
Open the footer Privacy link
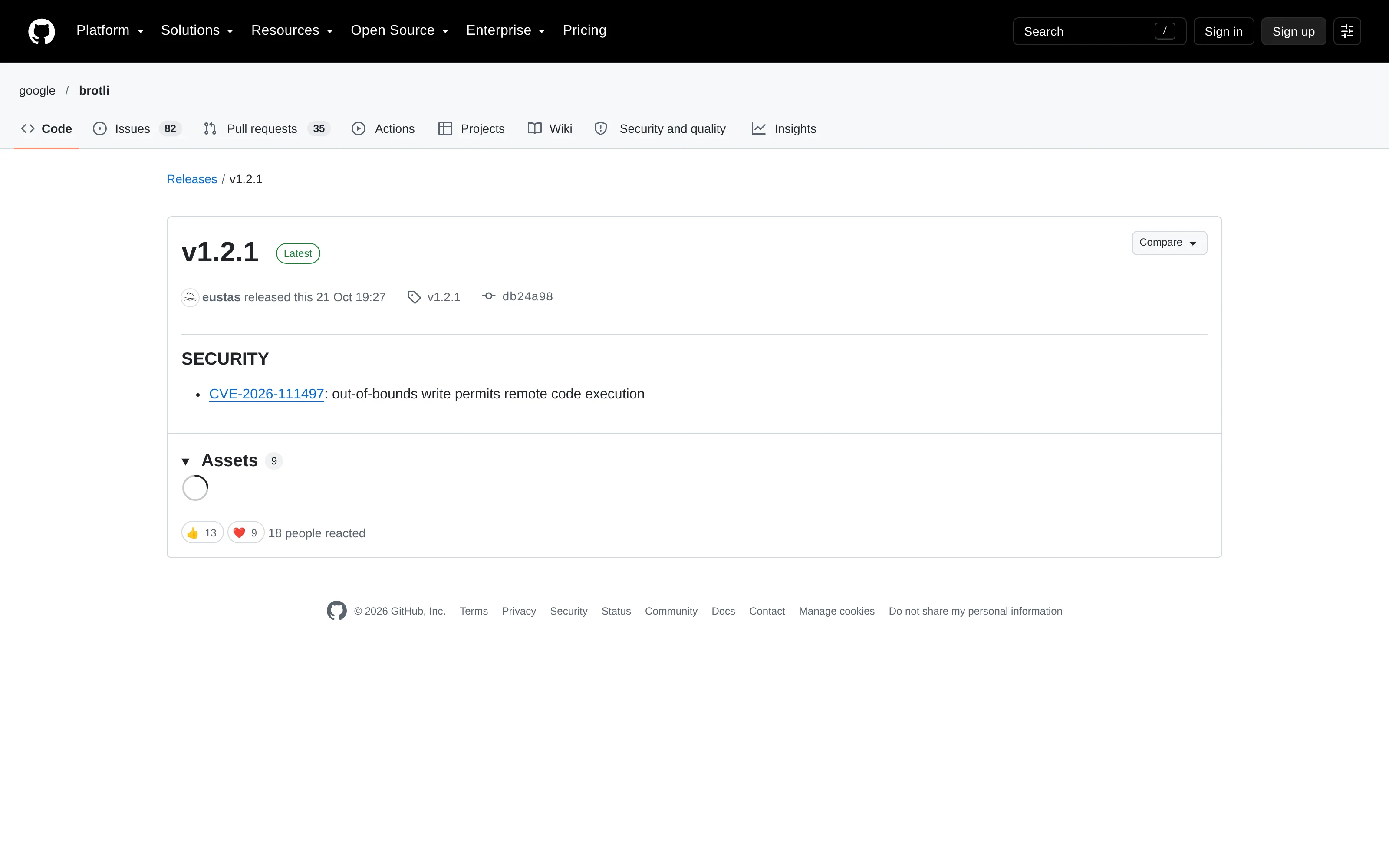519,611
